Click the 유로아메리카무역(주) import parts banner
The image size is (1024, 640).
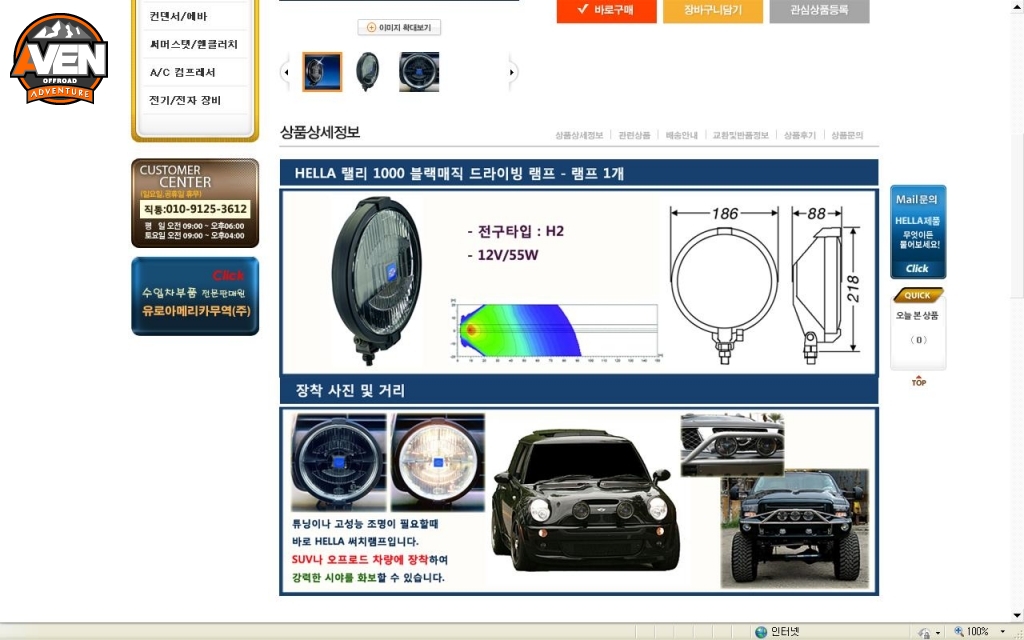pos(195,296)
